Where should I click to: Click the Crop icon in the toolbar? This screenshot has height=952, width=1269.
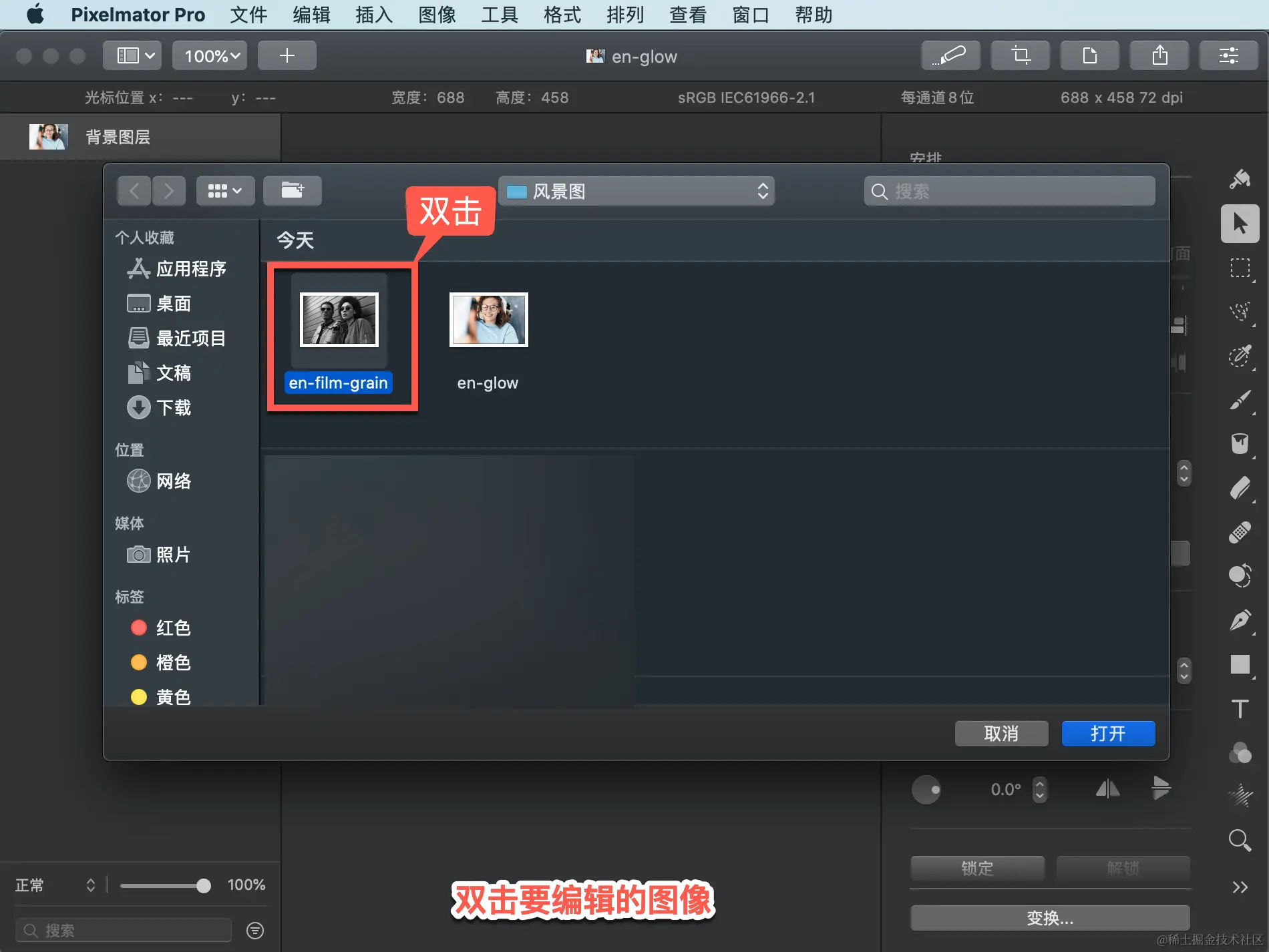point(1020,55)
